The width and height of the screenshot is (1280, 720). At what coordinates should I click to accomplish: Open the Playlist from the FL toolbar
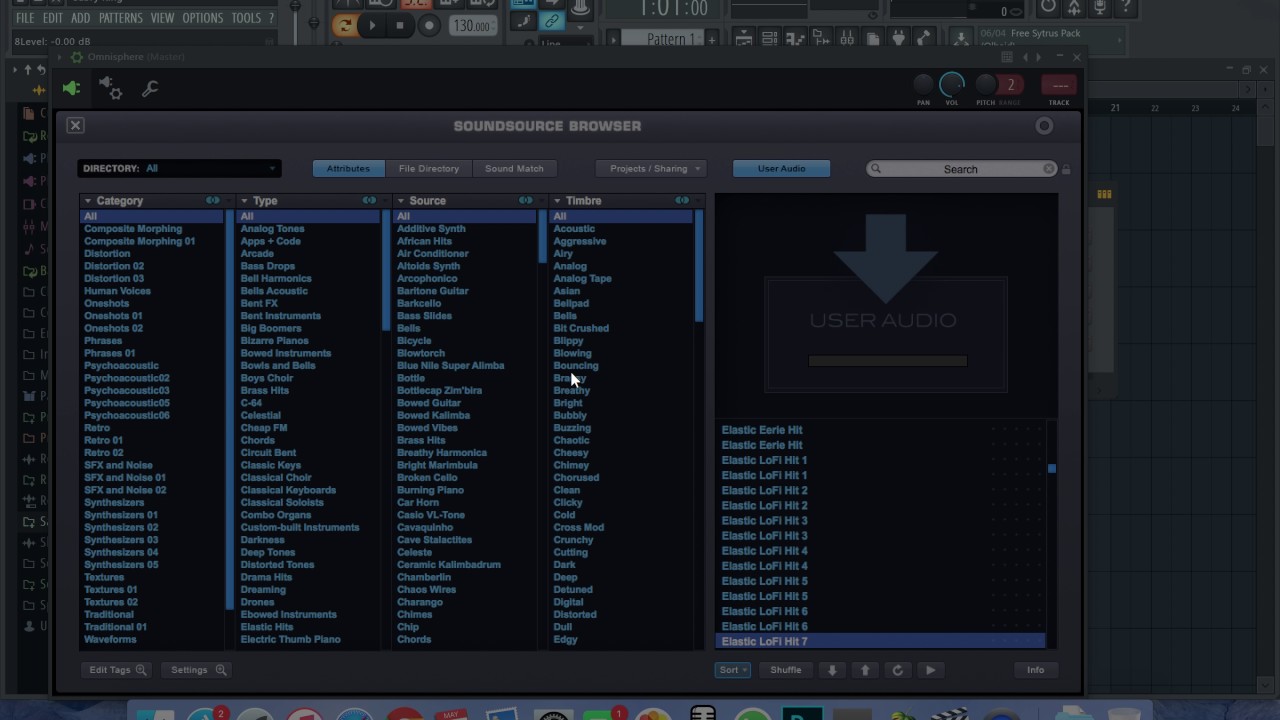(744, 38)
